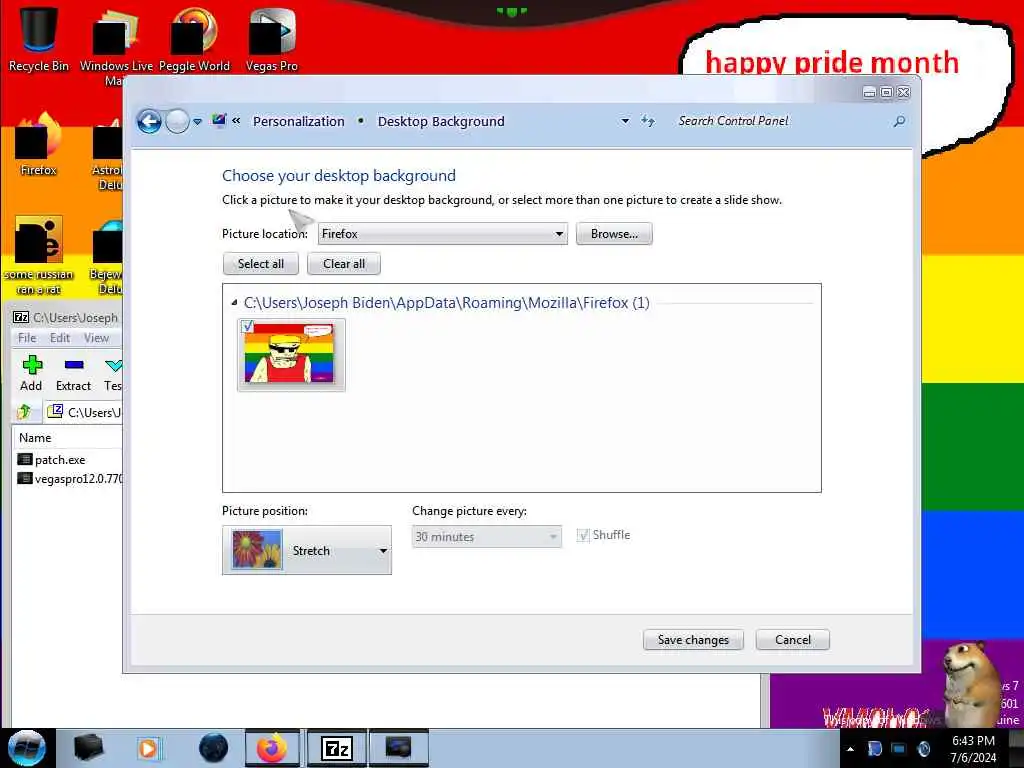Click the Extract icon in 7-Zip
This screenshot has width=1024, height=768.
73,373
